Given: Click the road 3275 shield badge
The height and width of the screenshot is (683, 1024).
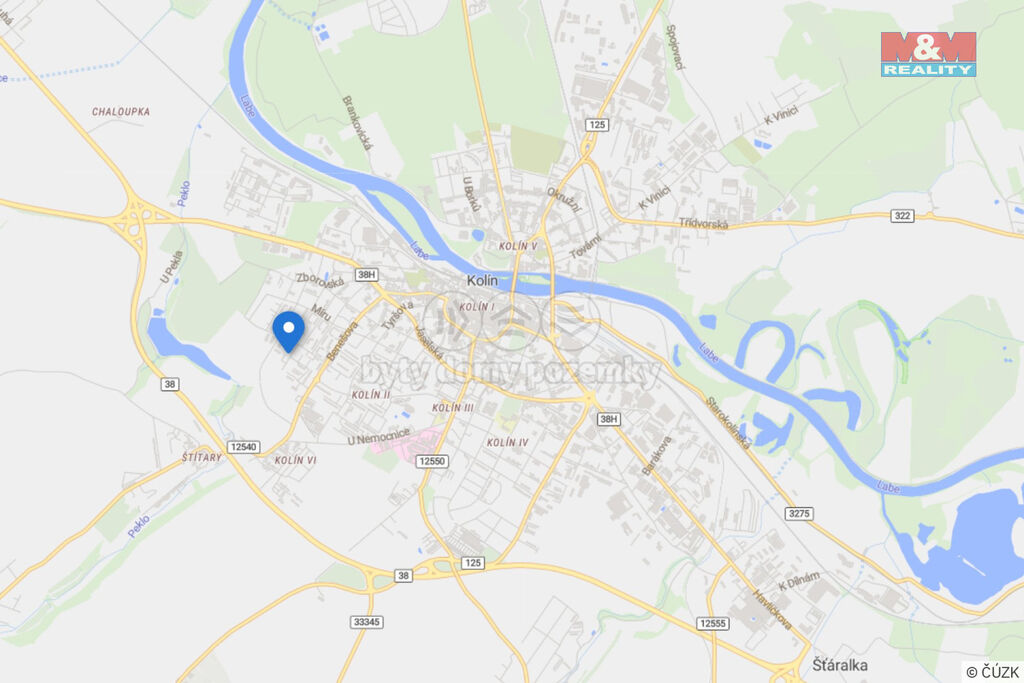Looking at the screenshot, I should 799,513.
